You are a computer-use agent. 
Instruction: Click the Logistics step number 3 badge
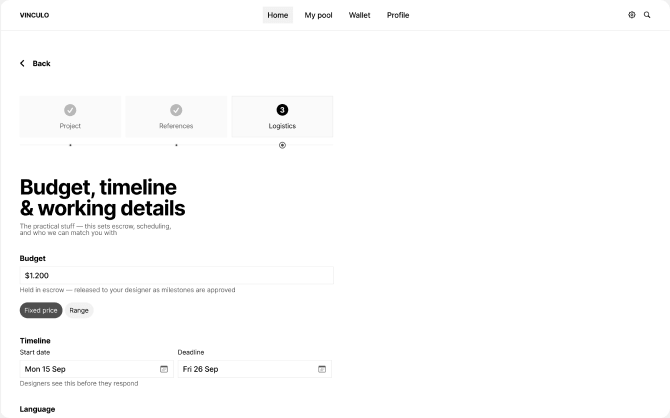click(282, 110)
